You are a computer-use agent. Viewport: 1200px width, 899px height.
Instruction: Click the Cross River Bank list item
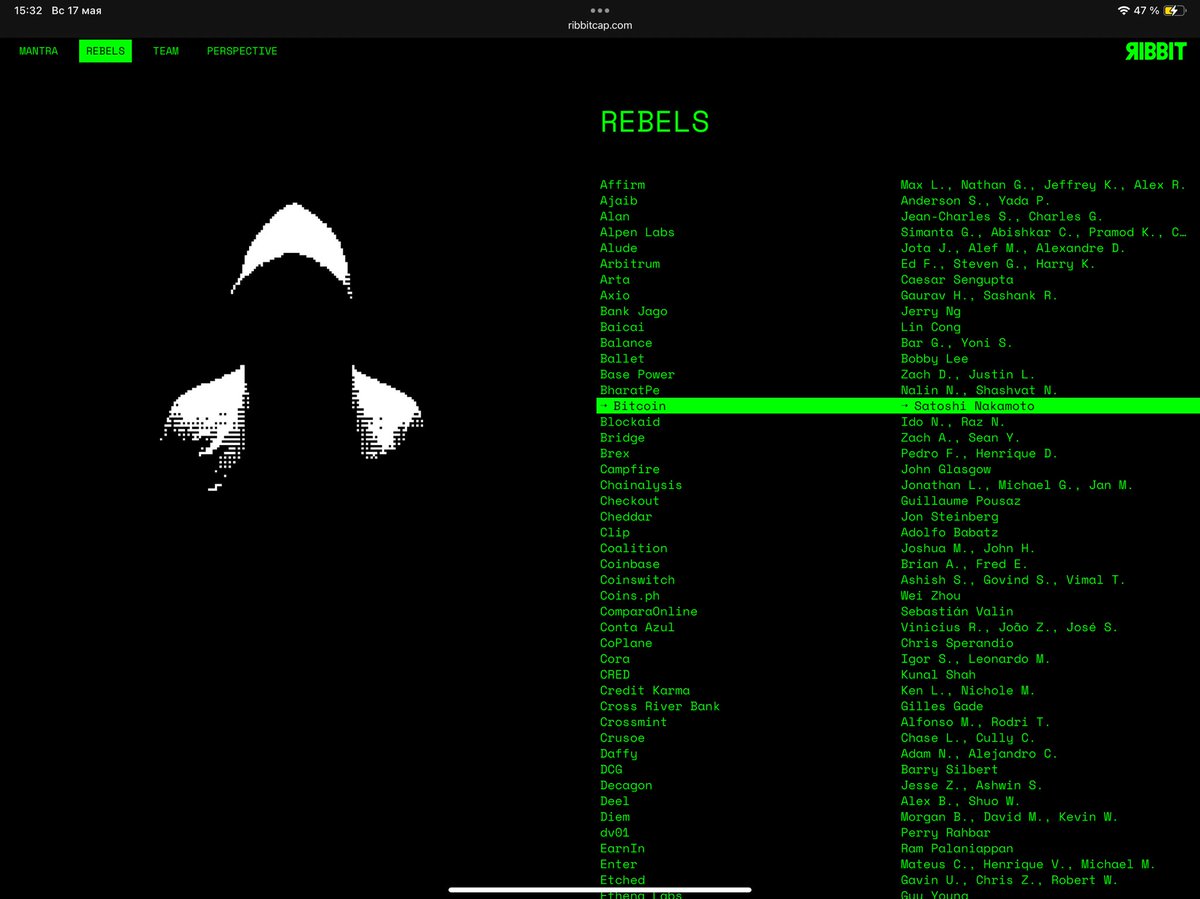pyautogui.click(x=660, y=706)
